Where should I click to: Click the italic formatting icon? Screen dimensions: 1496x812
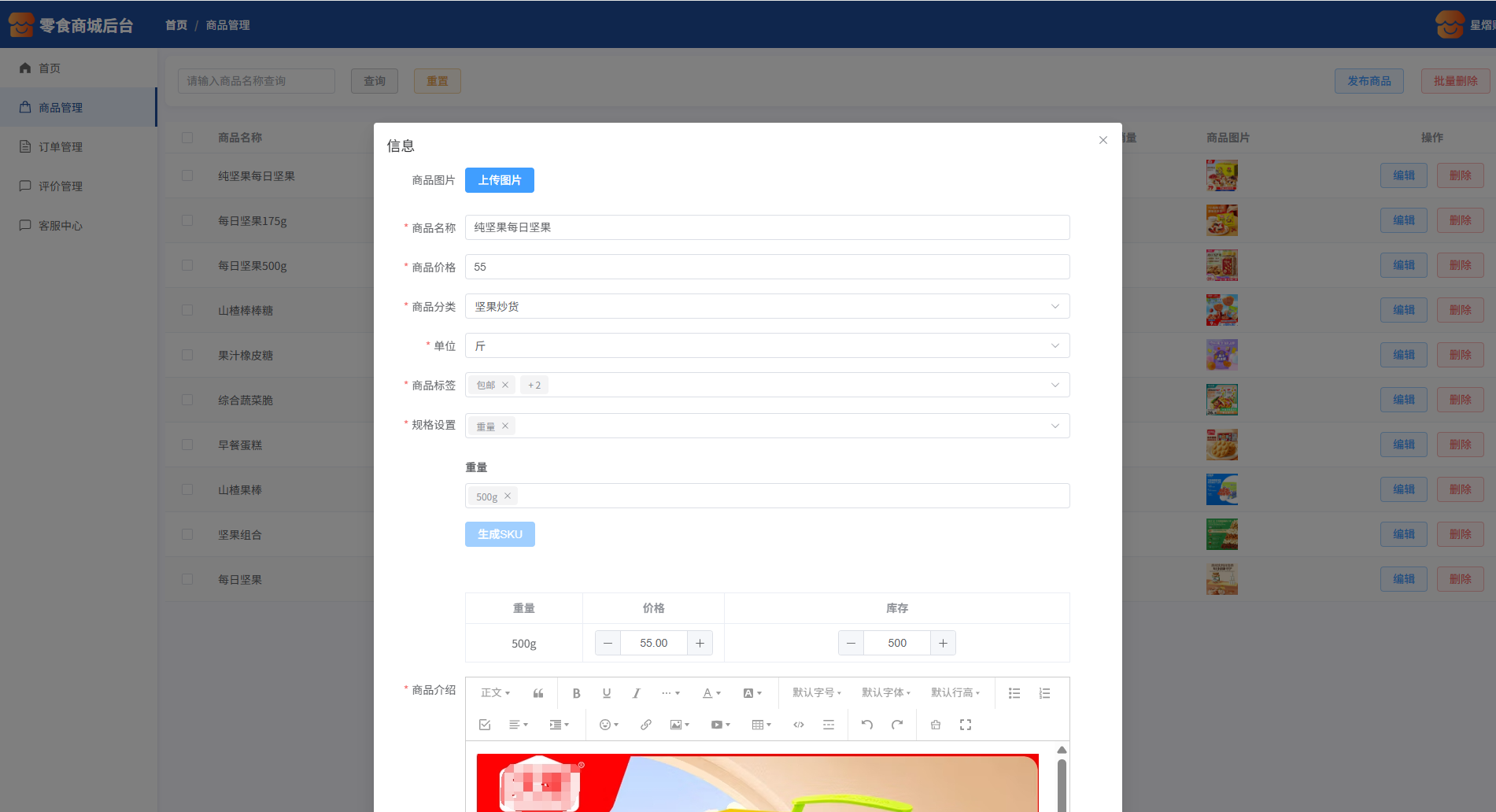coord(636,693)
